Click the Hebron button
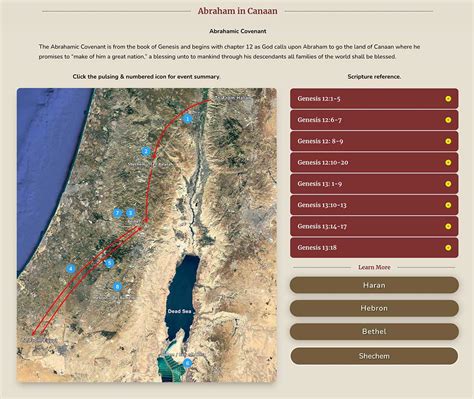This screenshot has width=474, height=399. (x=374, y=308)
